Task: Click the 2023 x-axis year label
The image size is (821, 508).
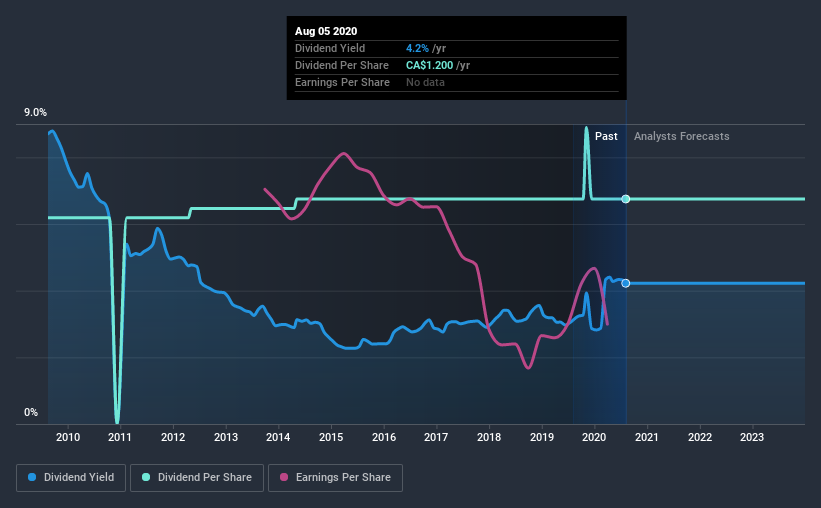Action: tap(752, 437)
